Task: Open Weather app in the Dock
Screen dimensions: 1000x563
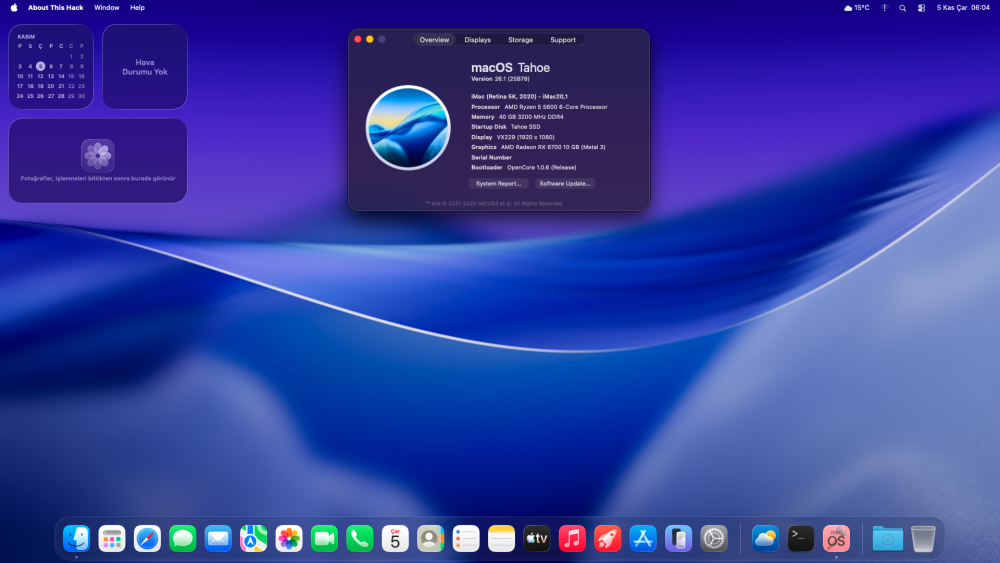Action: 765,539
